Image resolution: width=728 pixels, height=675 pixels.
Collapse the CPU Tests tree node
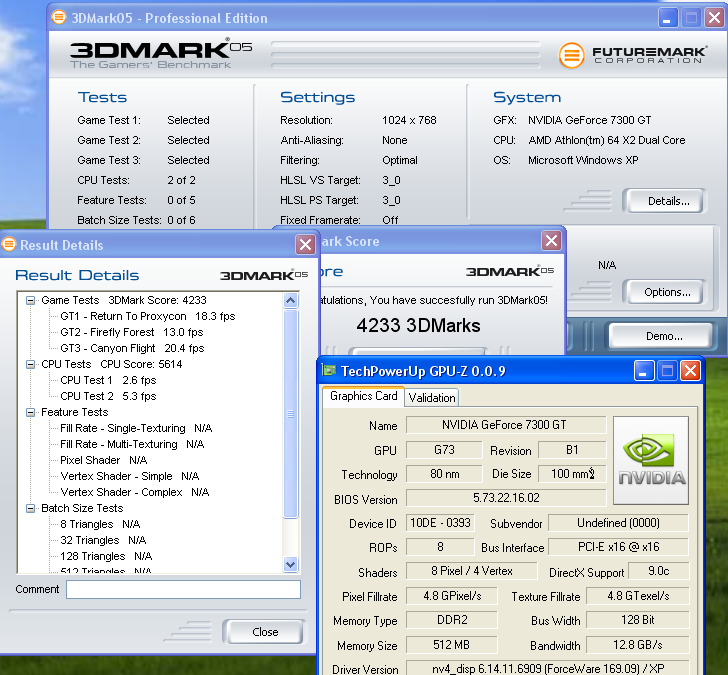click(x=31, y=364)
